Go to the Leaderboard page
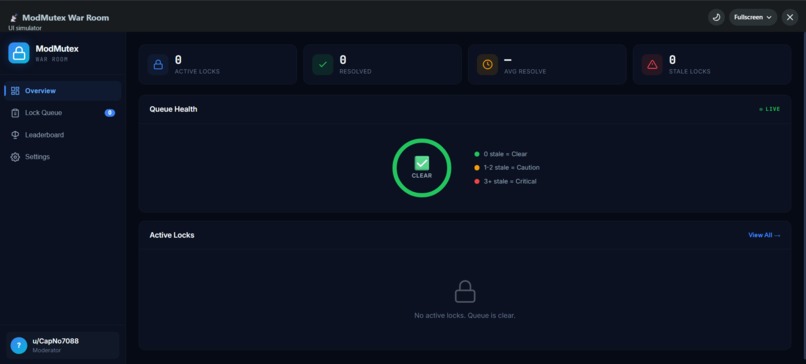Screen dimensions: 806x364 [63, 135]
